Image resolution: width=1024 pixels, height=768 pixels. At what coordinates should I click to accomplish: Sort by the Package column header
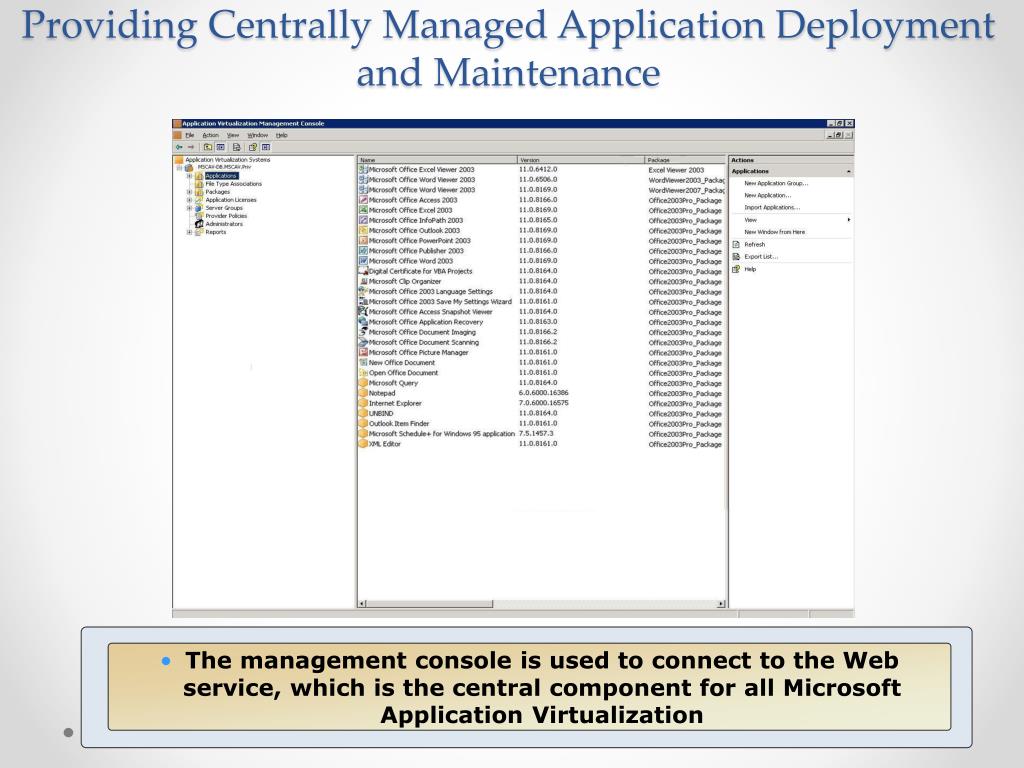click(x=685, y=160)
